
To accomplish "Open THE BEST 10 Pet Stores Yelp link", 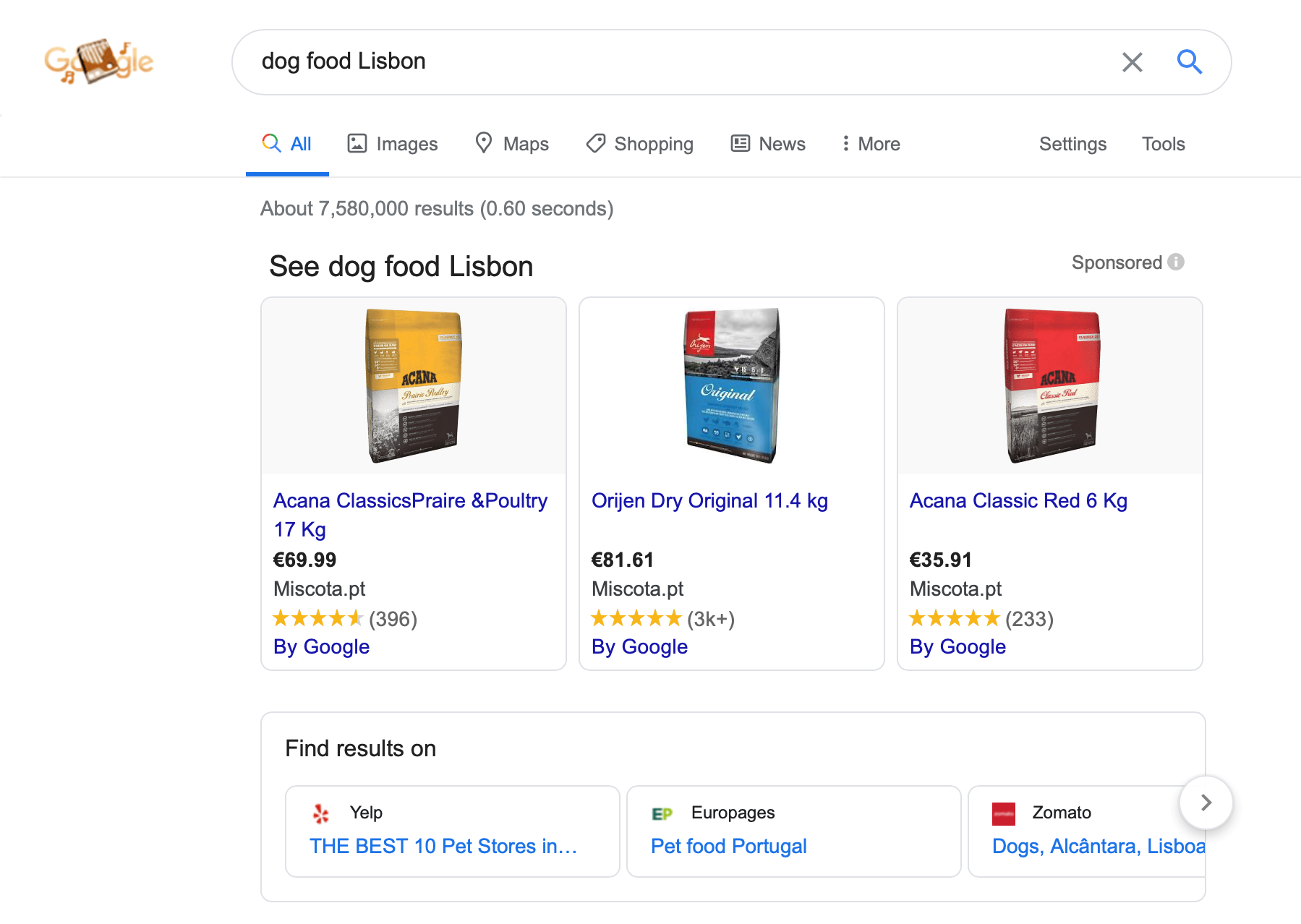I will 443,846.
